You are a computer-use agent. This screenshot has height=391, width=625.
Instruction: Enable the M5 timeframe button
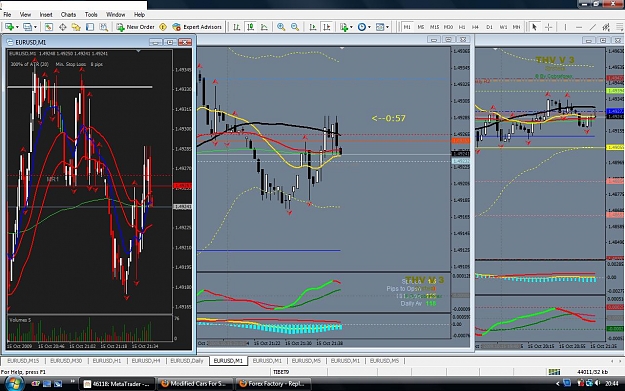(x=421, y=27)
